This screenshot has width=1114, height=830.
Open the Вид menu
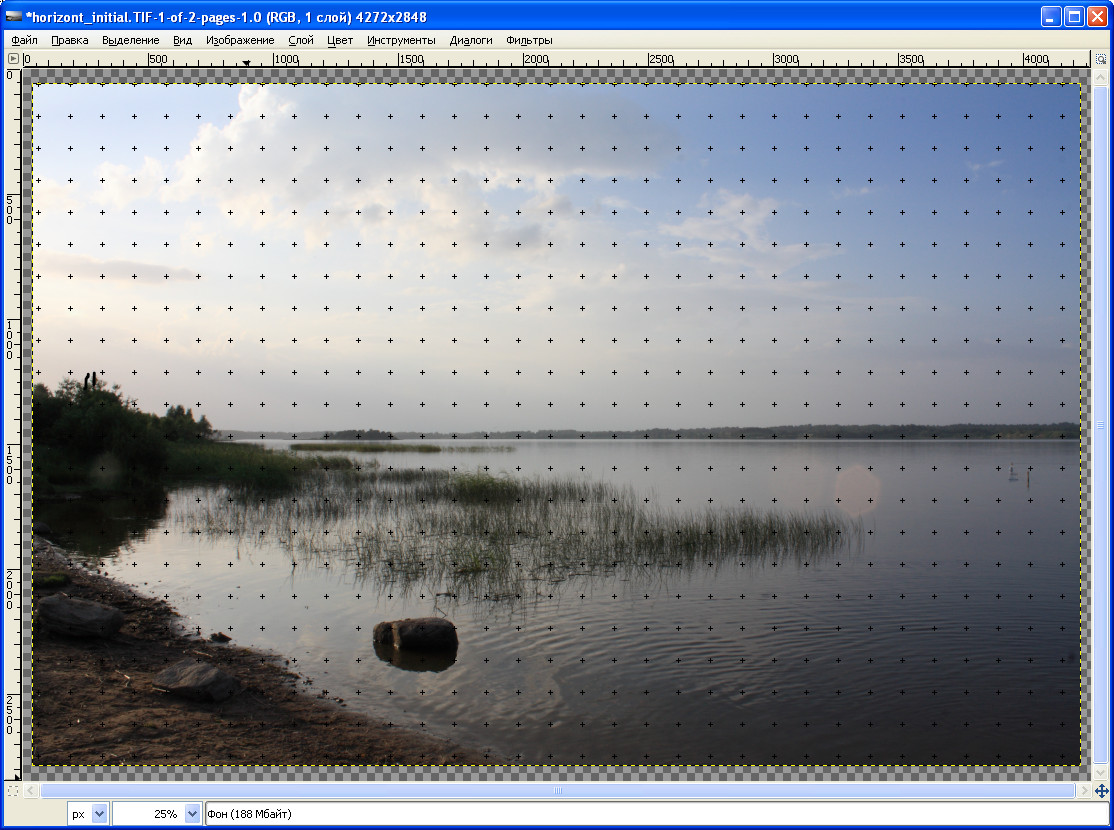click(x=183, y=40)
